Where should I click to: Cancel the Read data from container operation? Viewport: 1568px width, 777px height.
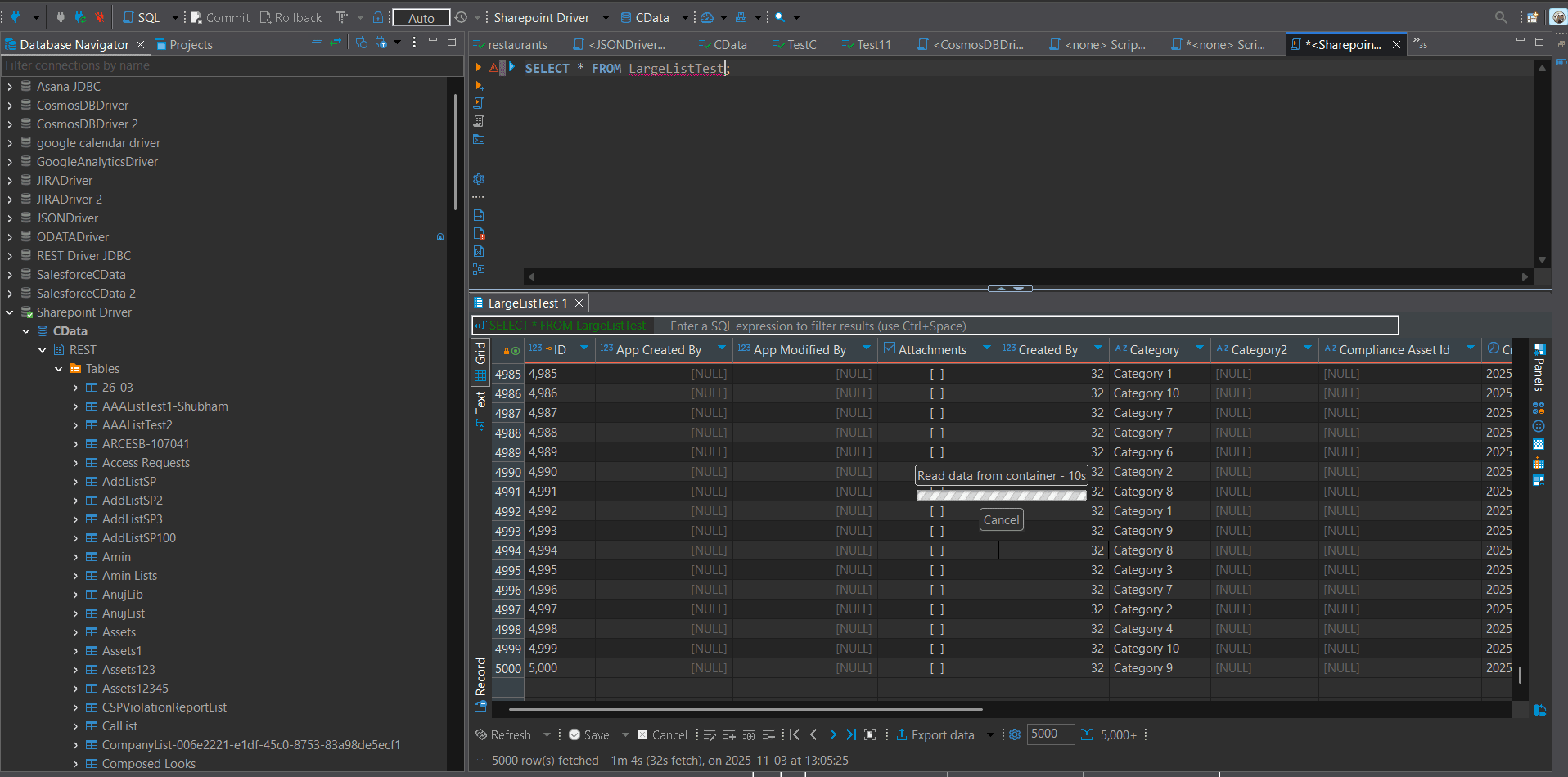[1002, 519]
